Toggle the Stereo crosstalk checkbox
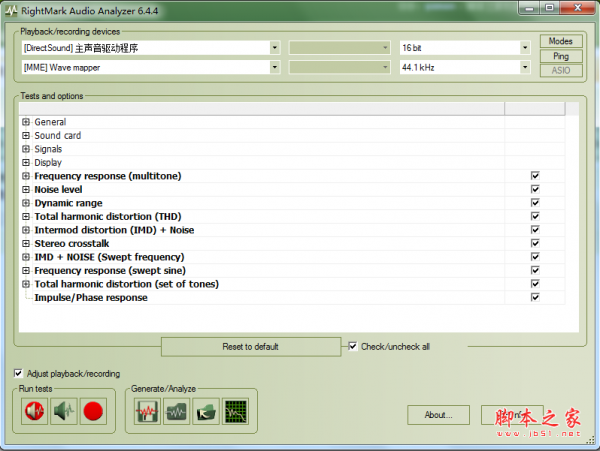The height and width of the screenshot is (451, 600). tap(535, 243)
